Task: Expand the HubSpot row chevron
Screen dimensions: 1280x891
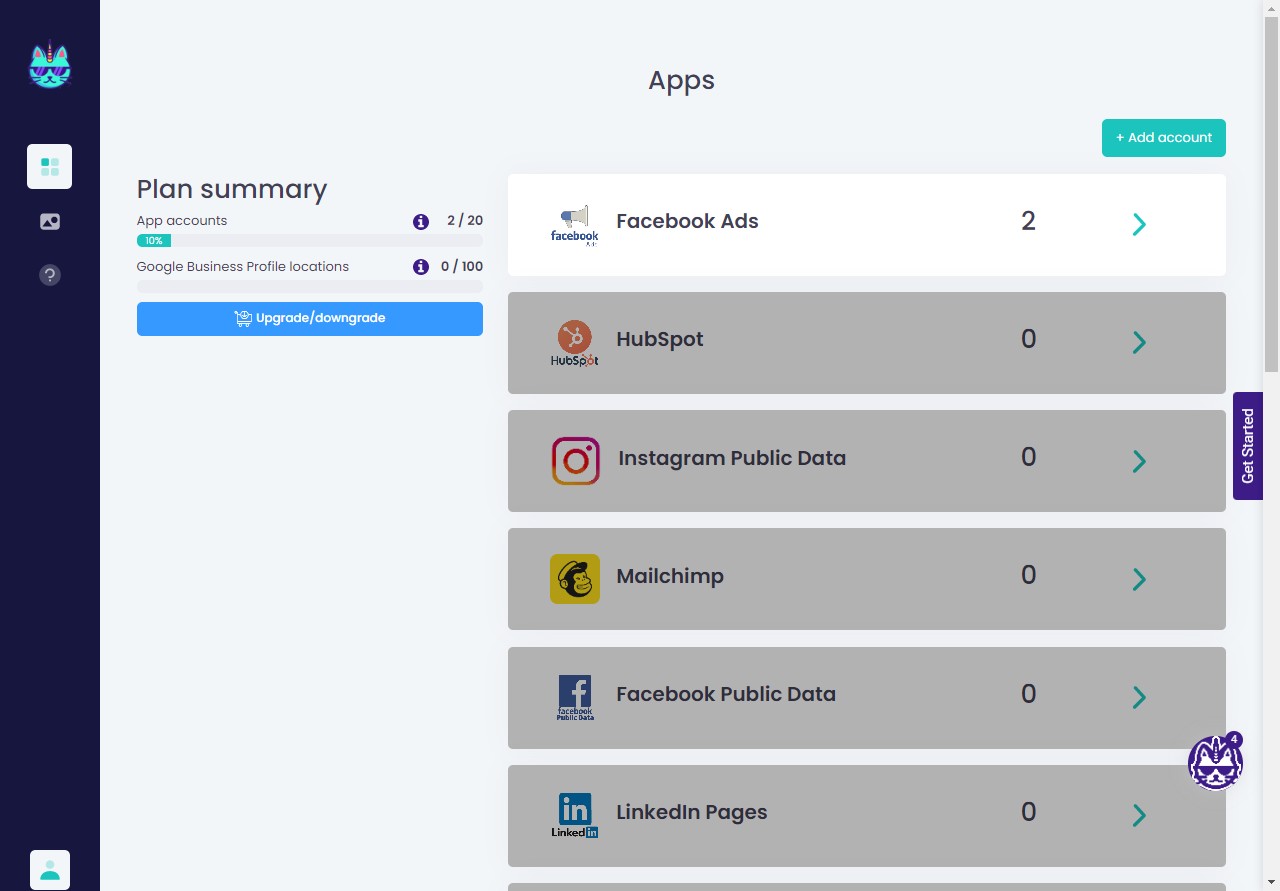Action: 1139,342
